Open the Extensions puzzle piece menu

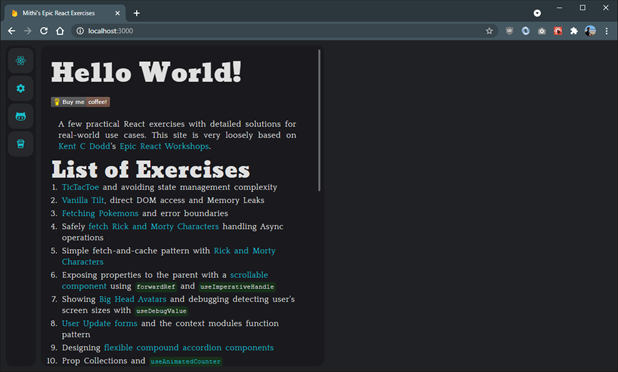pyautogui.click(x=574, y=31)
